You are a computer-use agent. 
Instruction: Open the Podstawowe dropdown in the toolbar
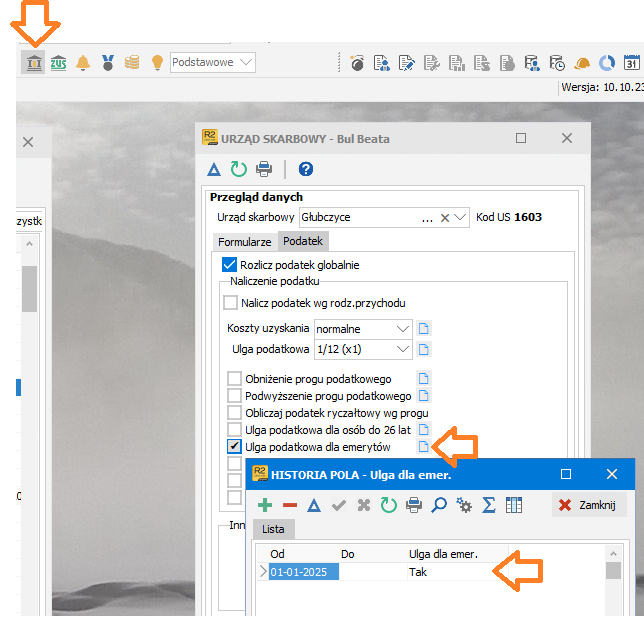[244, 62]
